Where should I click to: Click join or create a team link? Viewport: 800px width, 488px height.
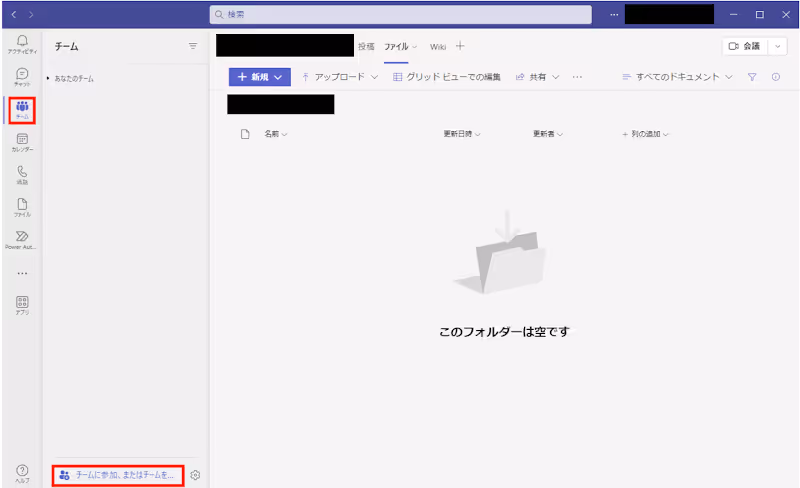point(118,475)
